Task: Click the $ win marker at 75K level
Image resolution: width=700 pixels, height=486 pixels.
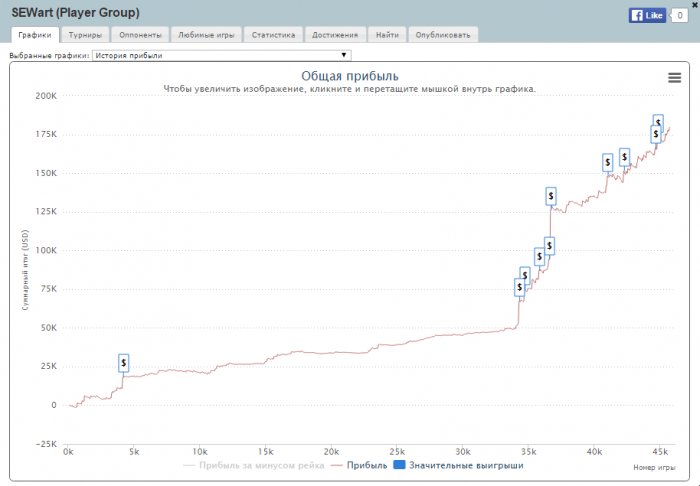Action: pyautogui.click(x=519, y=287)
